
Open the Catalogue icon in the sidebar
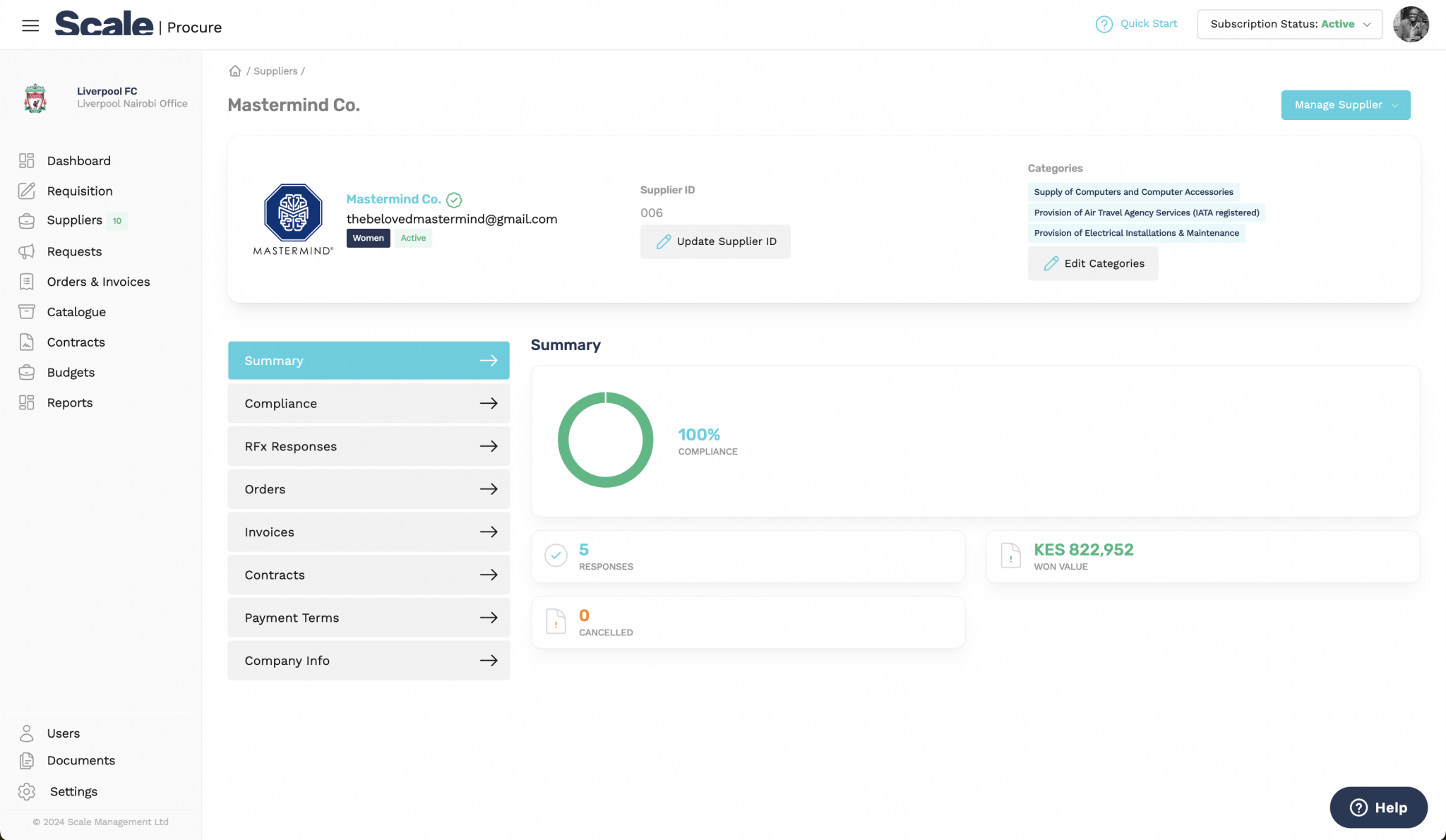tap(27, 311)
